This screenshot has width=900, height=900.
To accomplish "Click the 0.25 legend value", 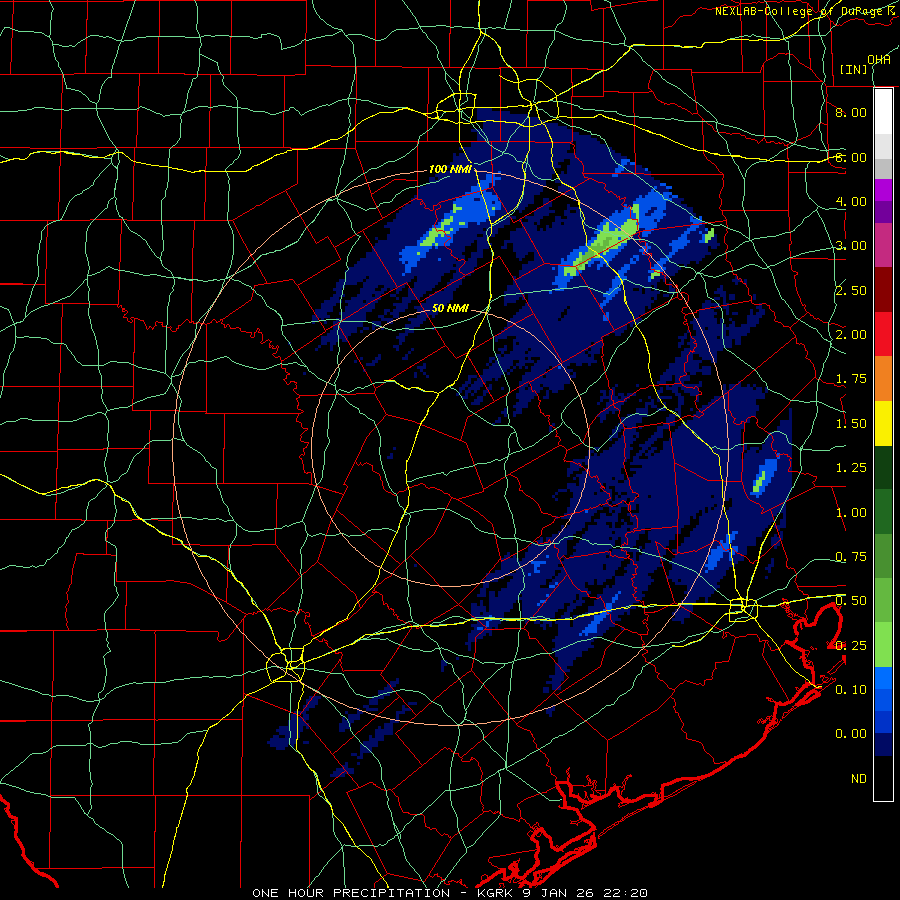I will [851, 646].
